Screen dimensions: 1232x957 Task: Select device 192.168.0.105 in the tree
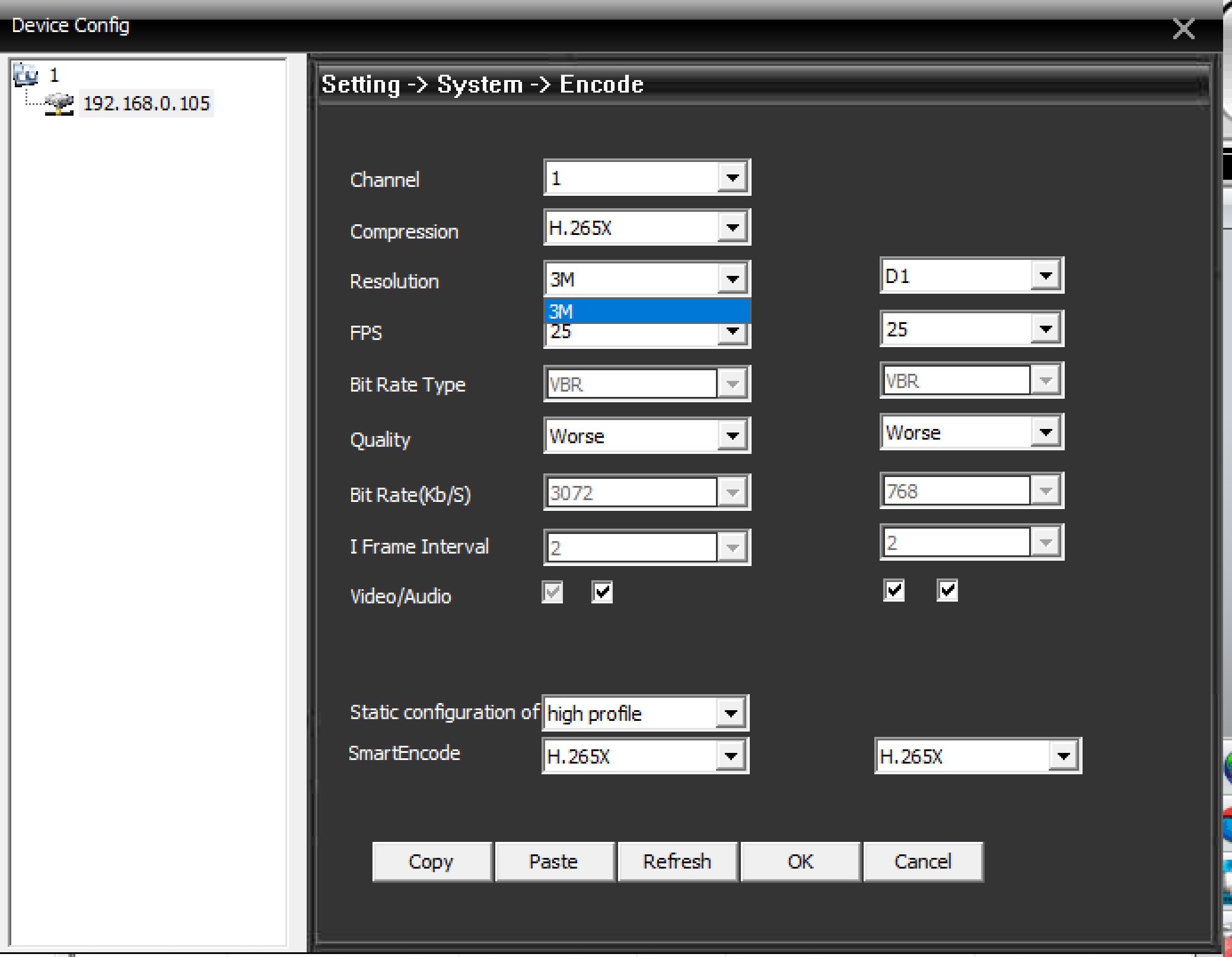pyautogui.click(x=146, y=104)
